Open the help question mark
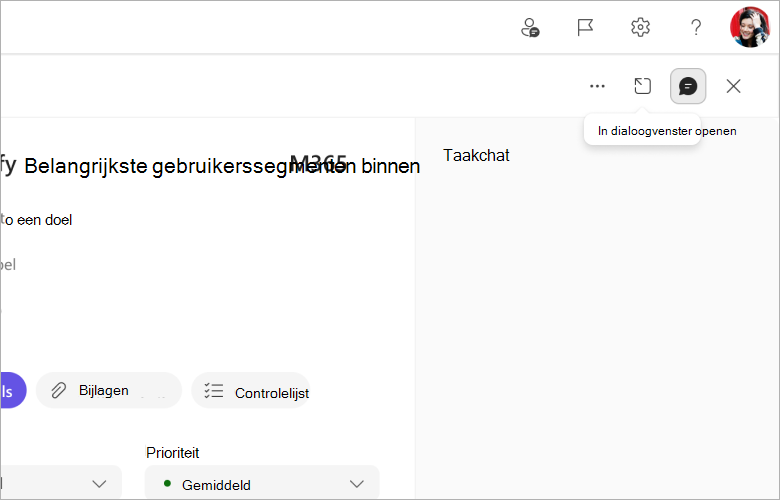 (x=696, y=27)
